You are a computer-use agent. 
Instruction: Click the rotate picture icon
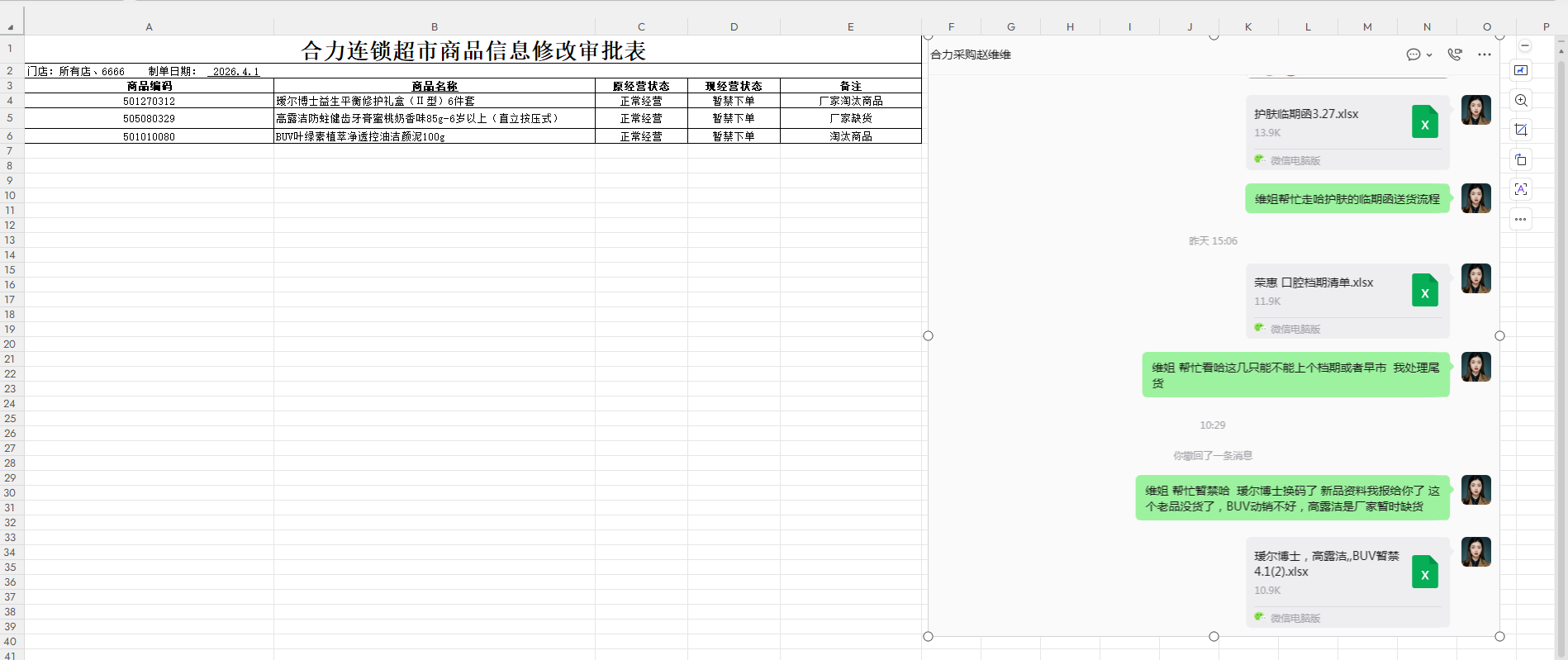1521,159
